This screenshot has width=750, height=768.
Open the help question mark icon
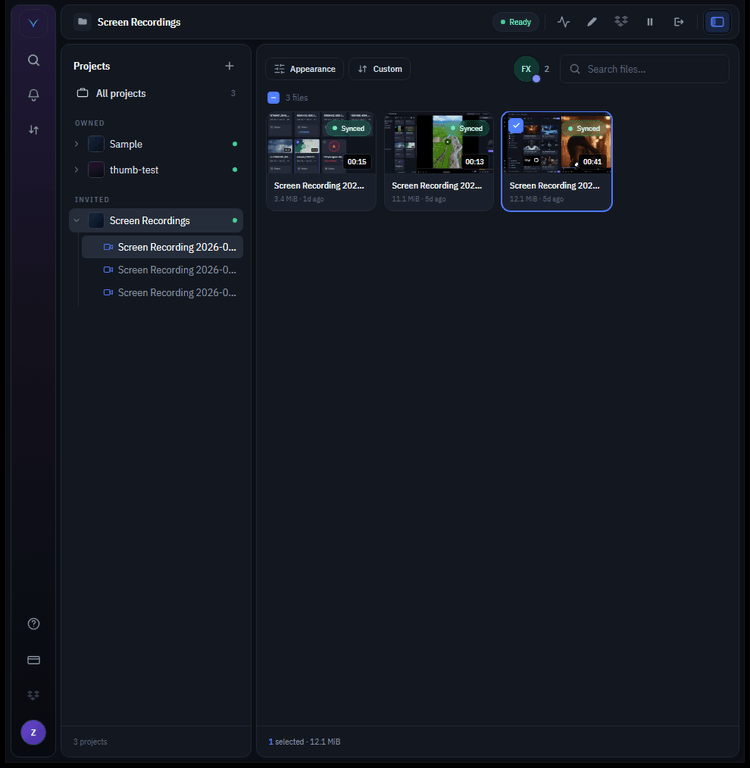click(33, 624)
